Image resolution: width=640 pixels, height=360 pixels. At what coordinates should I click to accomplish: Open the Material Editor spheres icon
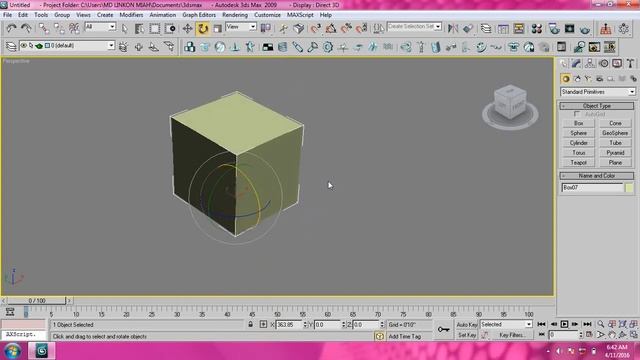click(x=537, y=28)
